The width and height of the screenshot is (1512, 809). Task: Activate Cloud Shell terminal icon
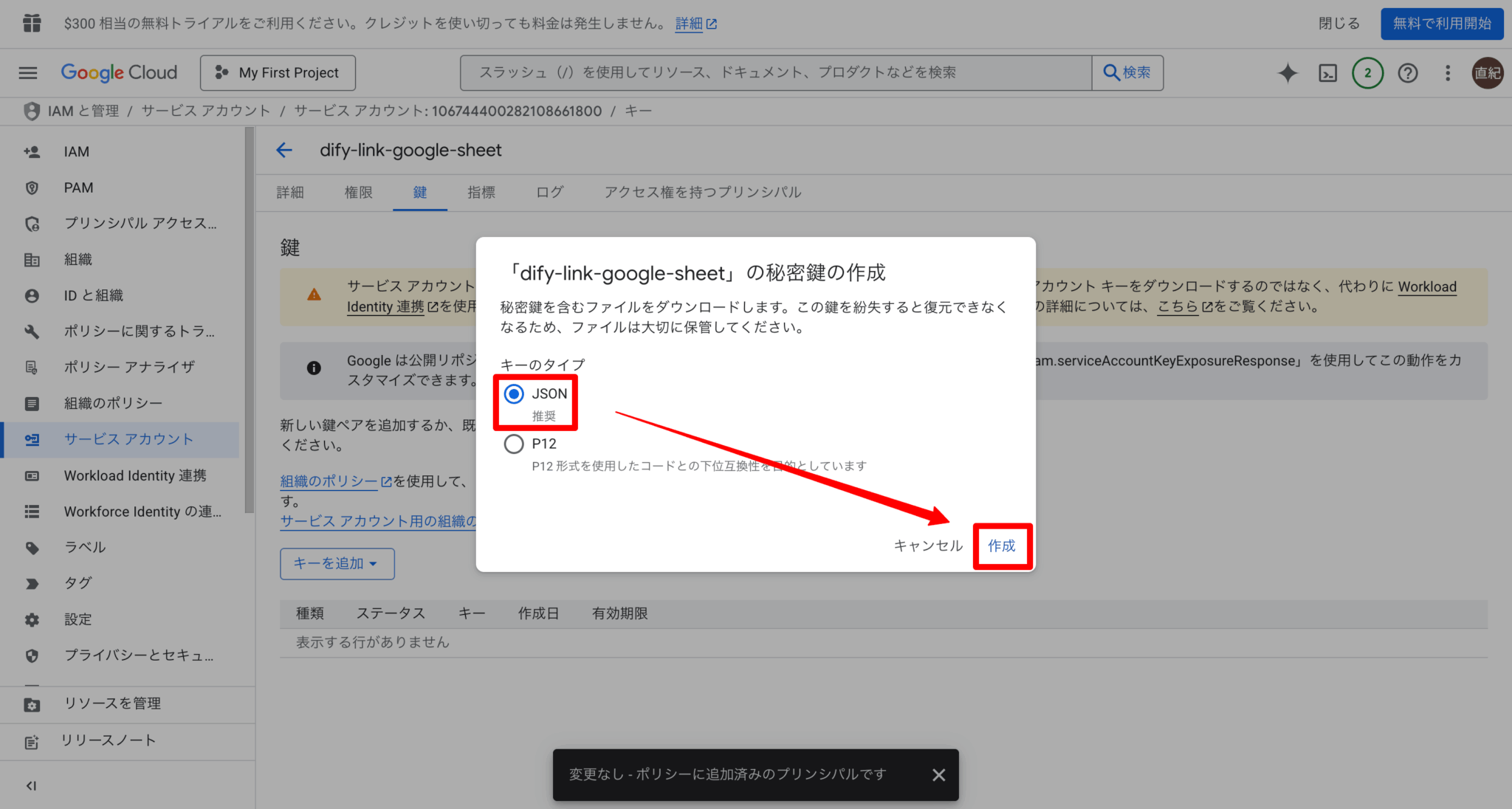[x=1327, y=72]
